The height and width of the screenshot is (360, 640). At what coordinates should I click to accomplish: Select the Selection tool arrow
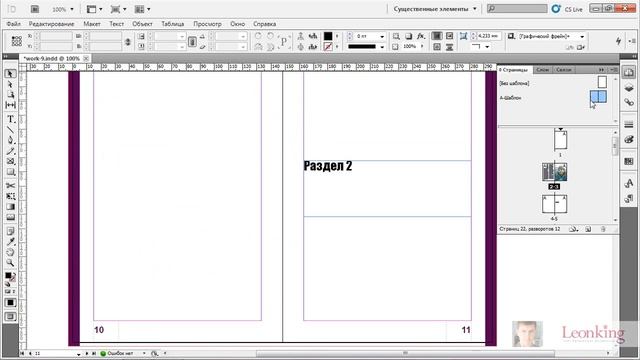pos(11,74)
